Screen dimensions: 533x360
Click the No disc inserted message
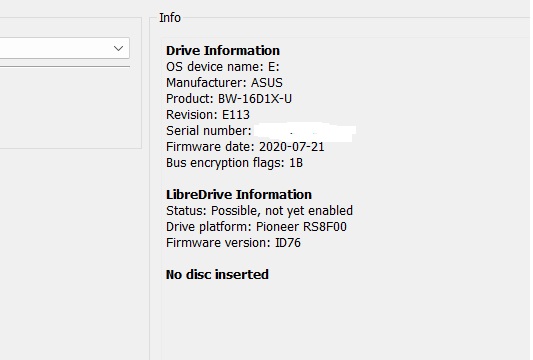point(217,275)
